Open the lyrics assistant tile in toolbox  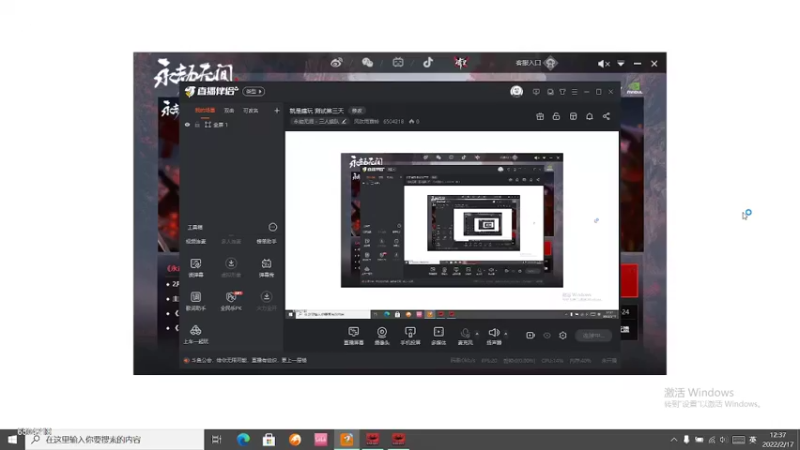[x=196, y=301]
